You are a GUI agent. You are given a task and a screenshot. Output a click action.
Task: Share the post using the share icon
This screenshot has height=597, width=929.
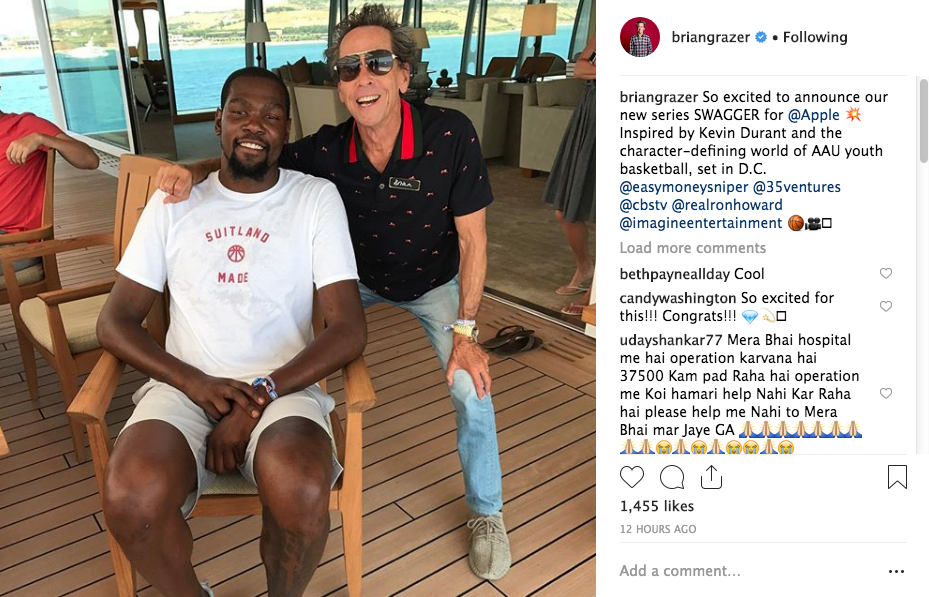tap(711, 477)
